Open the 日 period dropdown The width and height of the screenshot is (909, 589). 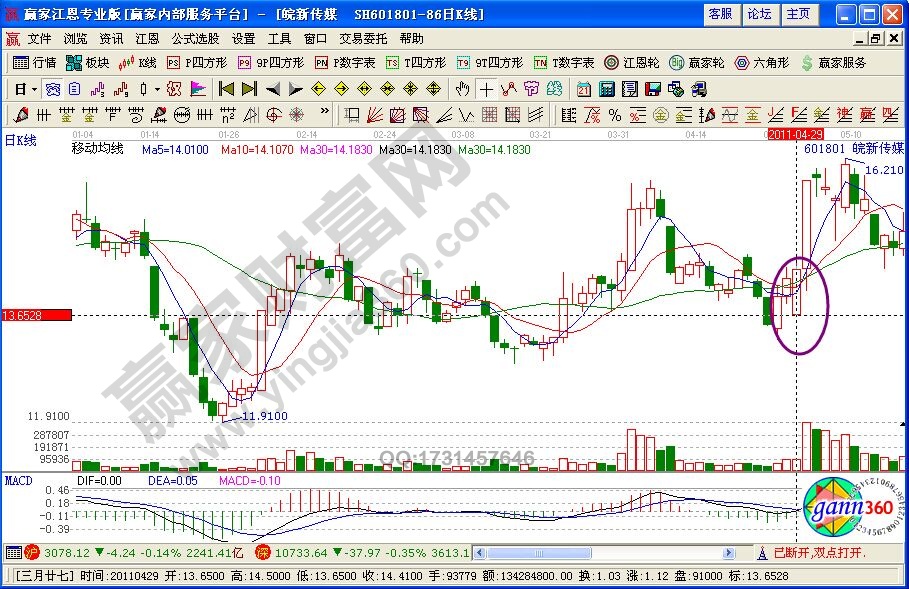[x=23, y=88]
